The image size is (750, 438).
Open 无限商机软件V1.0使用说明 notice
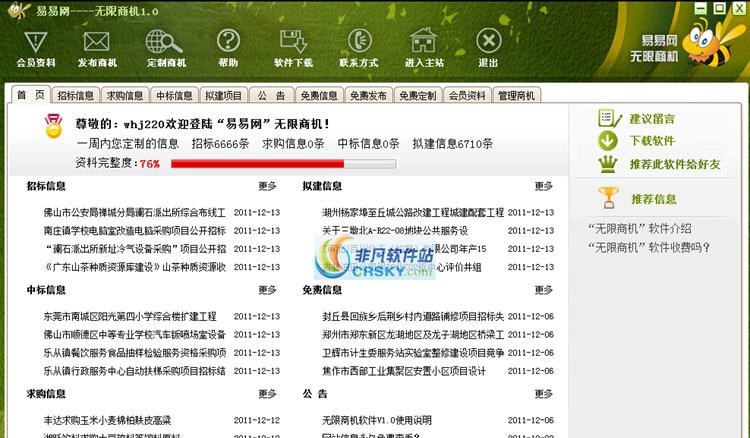click(376, 420)
